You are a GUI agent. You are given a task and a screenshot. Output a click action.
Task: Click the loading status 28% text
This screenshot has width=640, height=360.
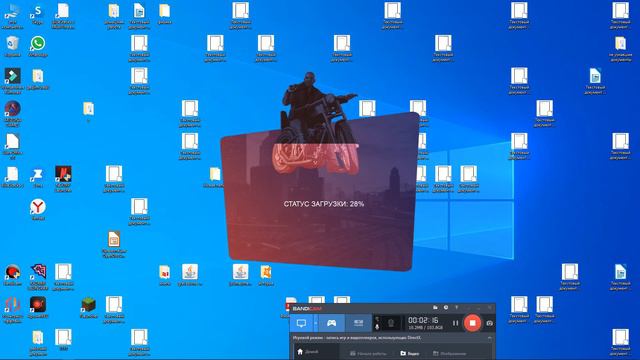pyautogui.click(x=324, y=204)
